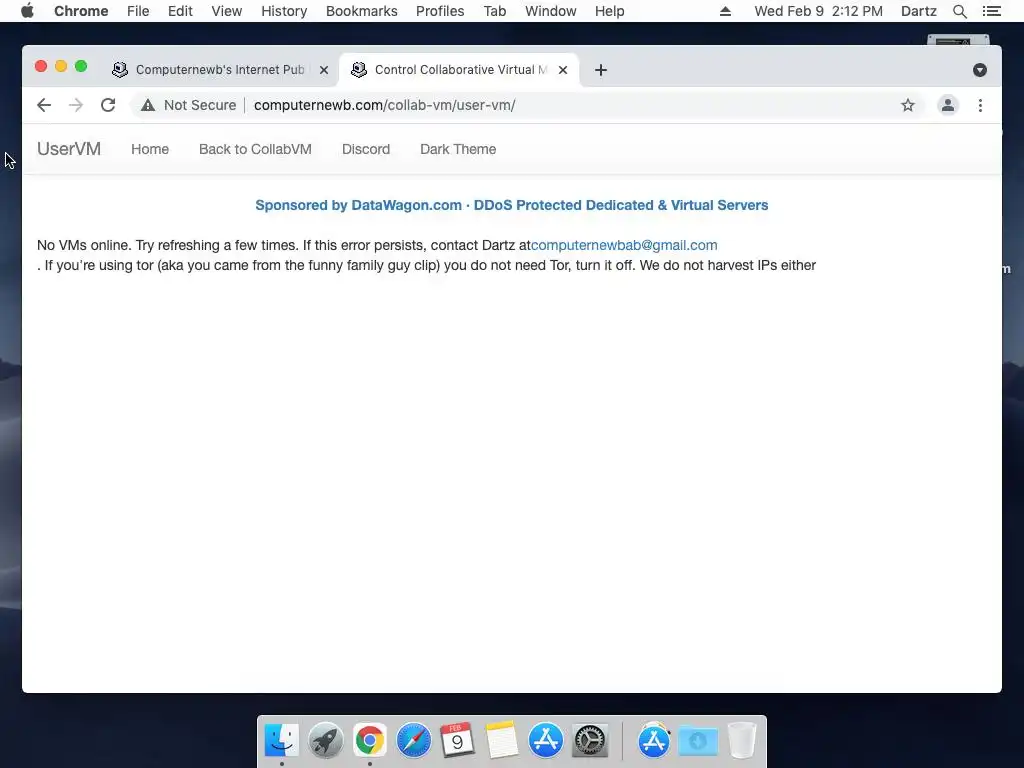The height and width of the screenshot is (768, 1024).
Task: Click the forward navigation arrow
Action: (x=76, y=105)
